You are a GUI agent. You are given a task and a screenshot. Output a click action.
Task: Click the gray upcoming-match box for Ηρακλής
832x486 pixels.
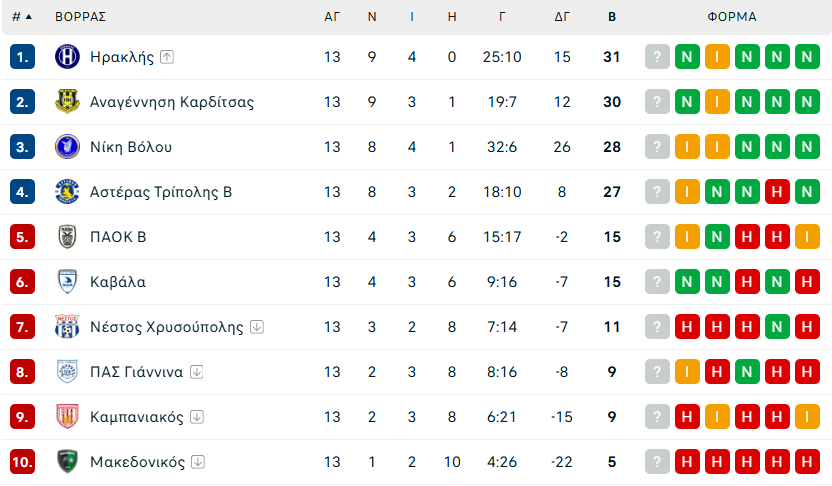pyautogui.click(x=657, y=57)
